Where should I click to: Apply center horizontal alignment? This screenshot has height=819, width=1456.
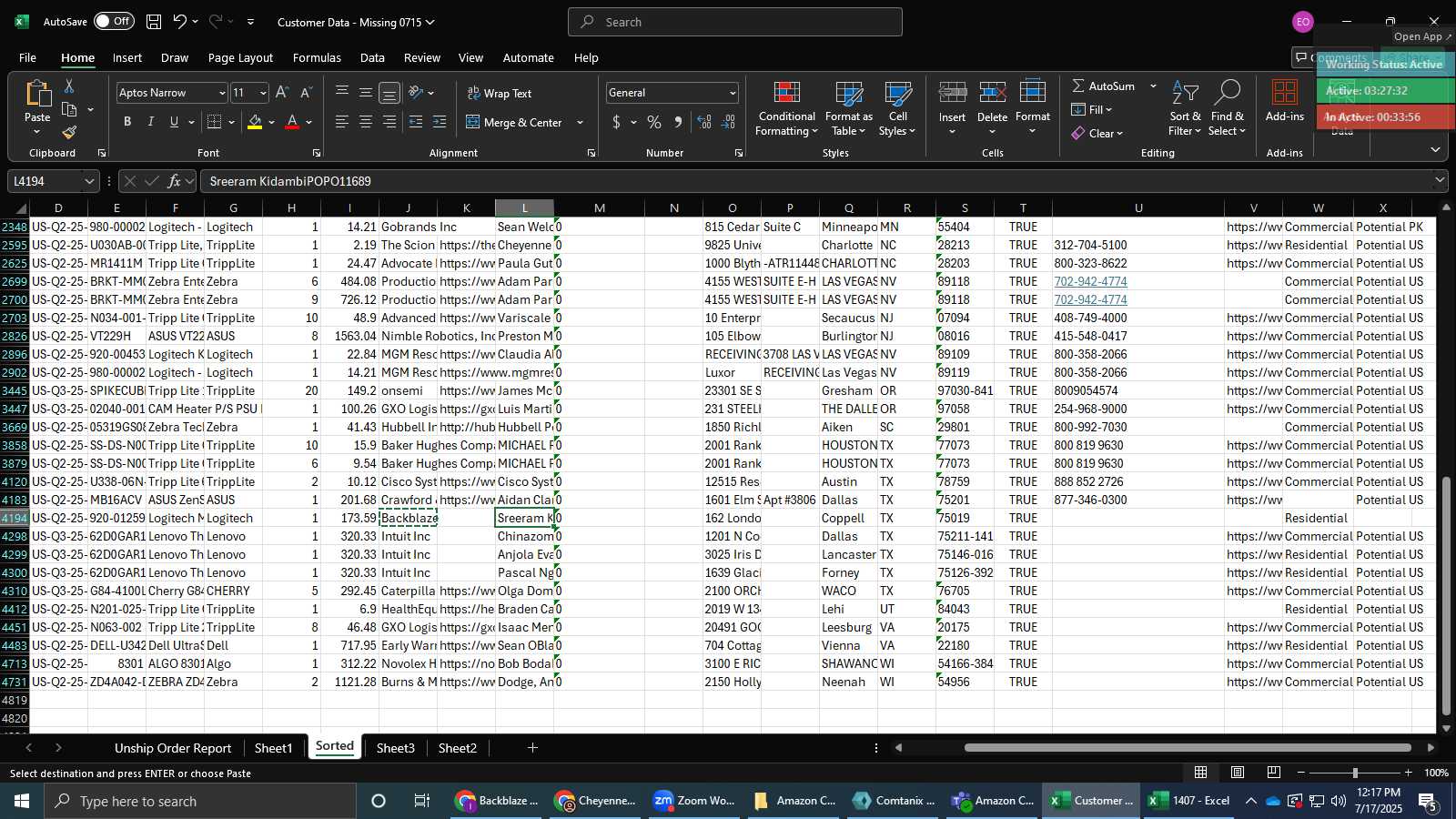click(x=366, y=122)
